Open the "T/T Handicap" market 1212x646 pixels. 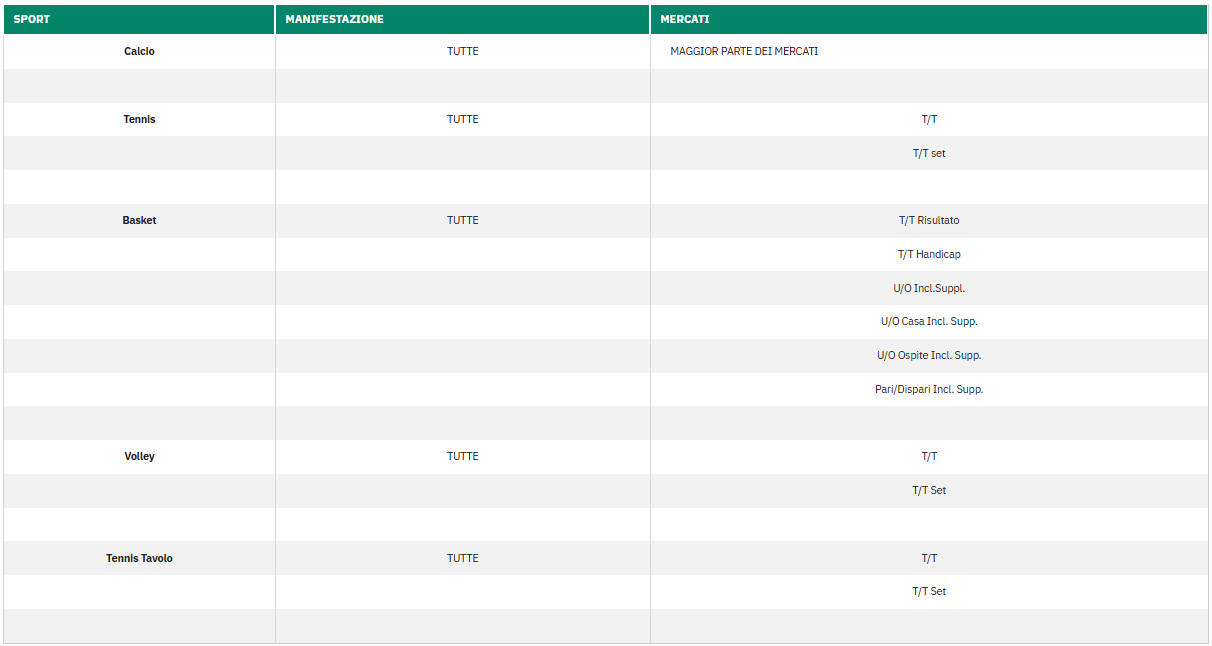(x=929, y=254)
